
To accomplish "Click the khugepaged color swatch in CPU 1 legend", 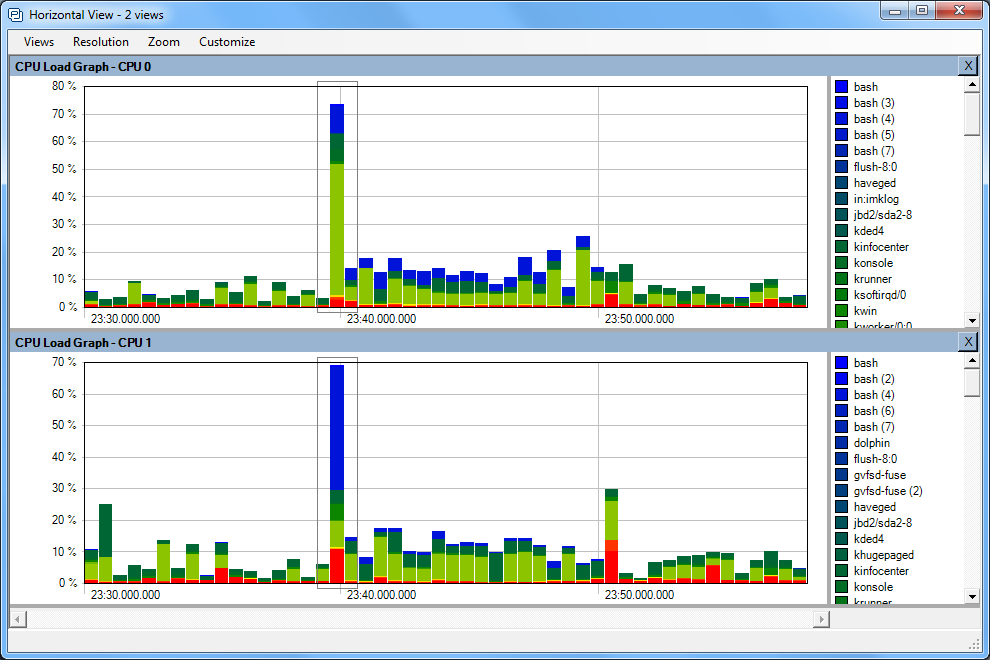I will click(x=841, y=555).
